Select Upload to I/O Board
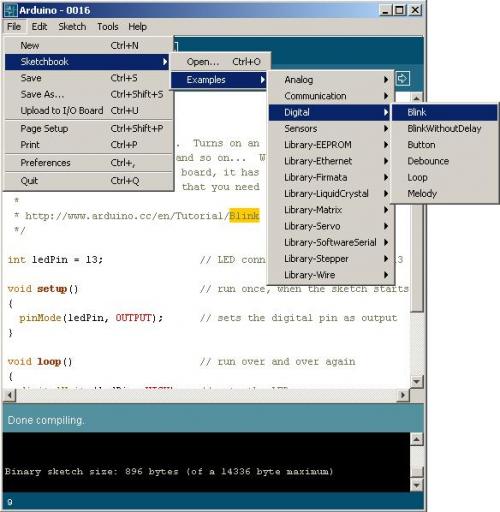Screen dimensions: 500x512 (89, 111)
